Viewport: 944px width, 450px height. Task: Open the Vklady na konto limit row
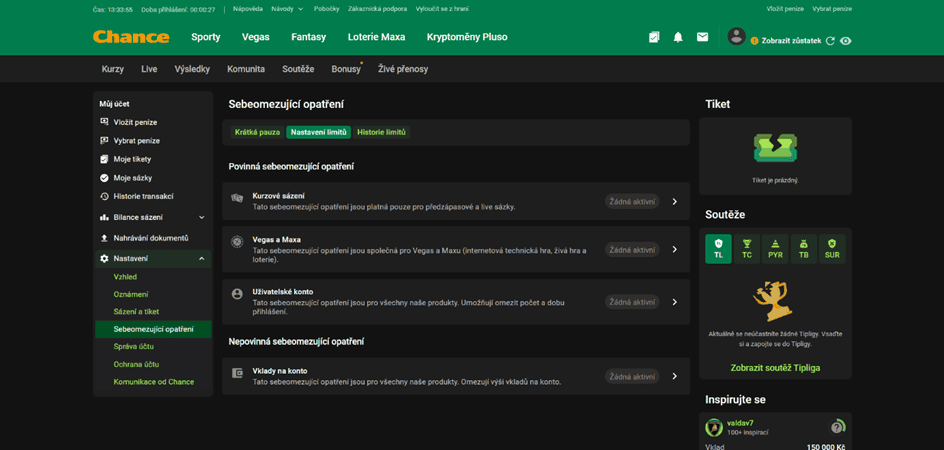(456, 377)
